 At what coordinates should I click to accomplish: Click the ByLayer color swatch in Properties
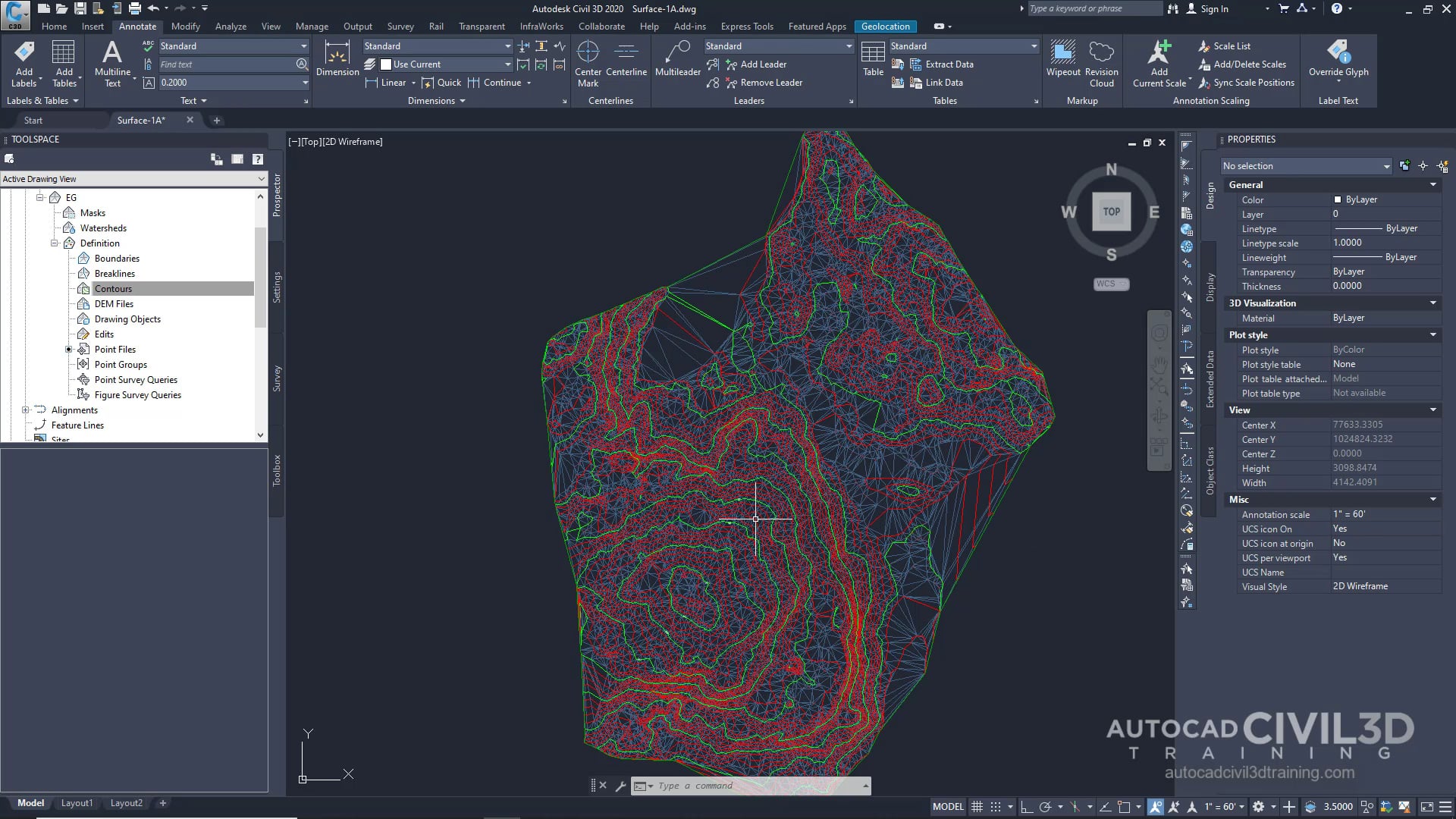[1339, 199]
